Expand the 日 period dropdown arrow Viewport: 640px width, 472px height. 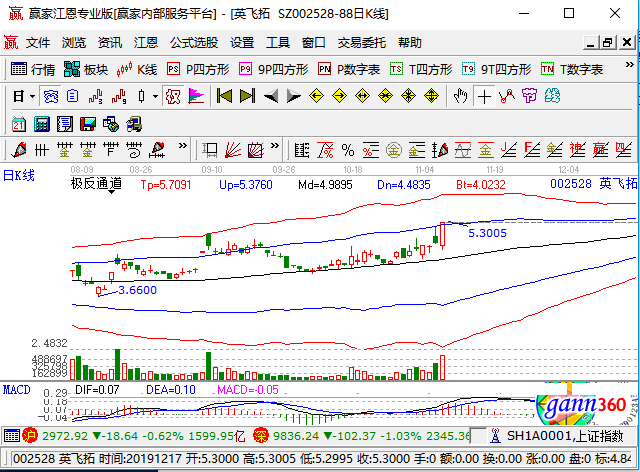coord(32,97)
